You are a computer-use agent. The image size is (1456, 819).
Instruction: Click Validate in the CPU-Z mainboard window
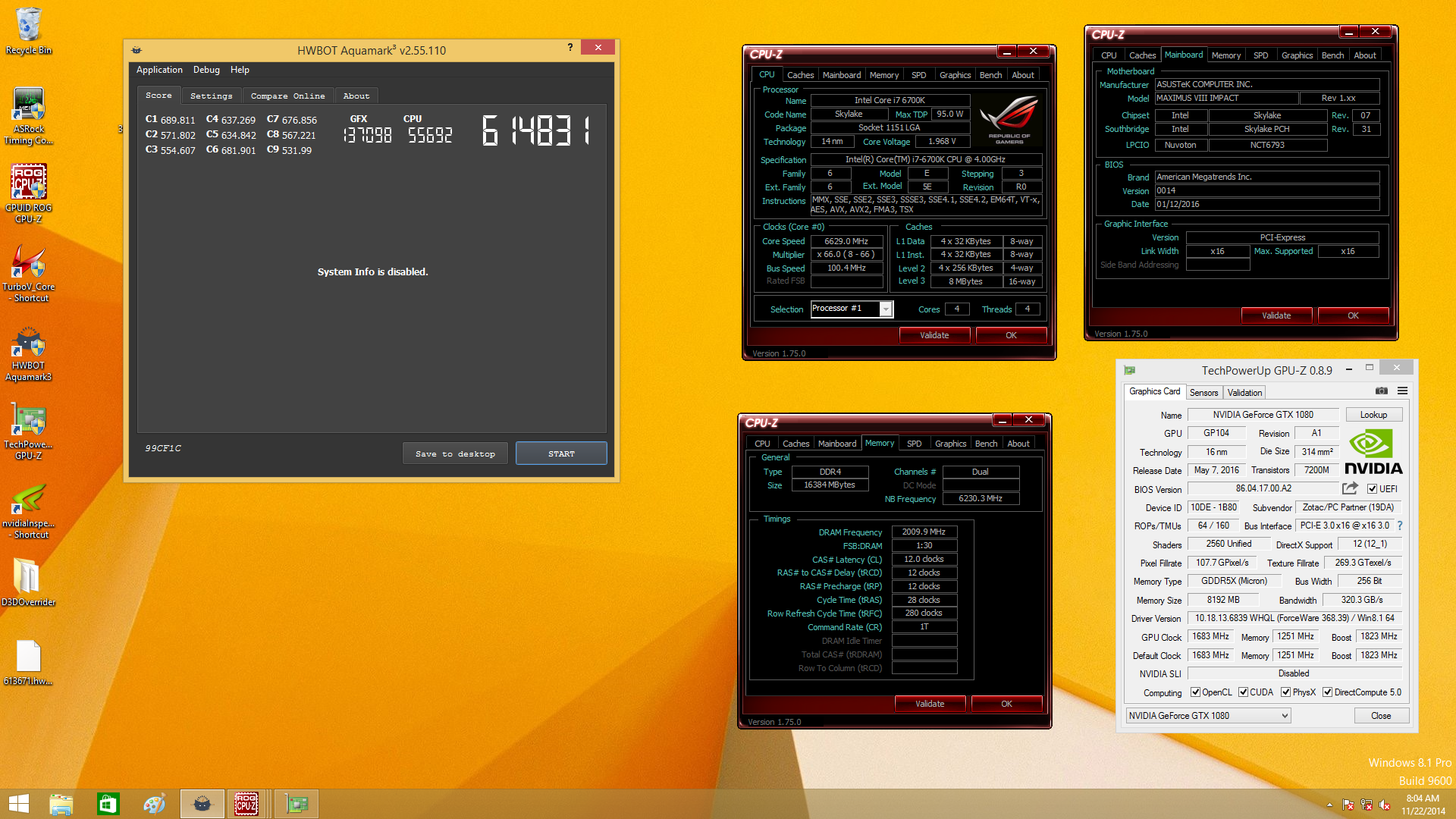[1276, 315]
